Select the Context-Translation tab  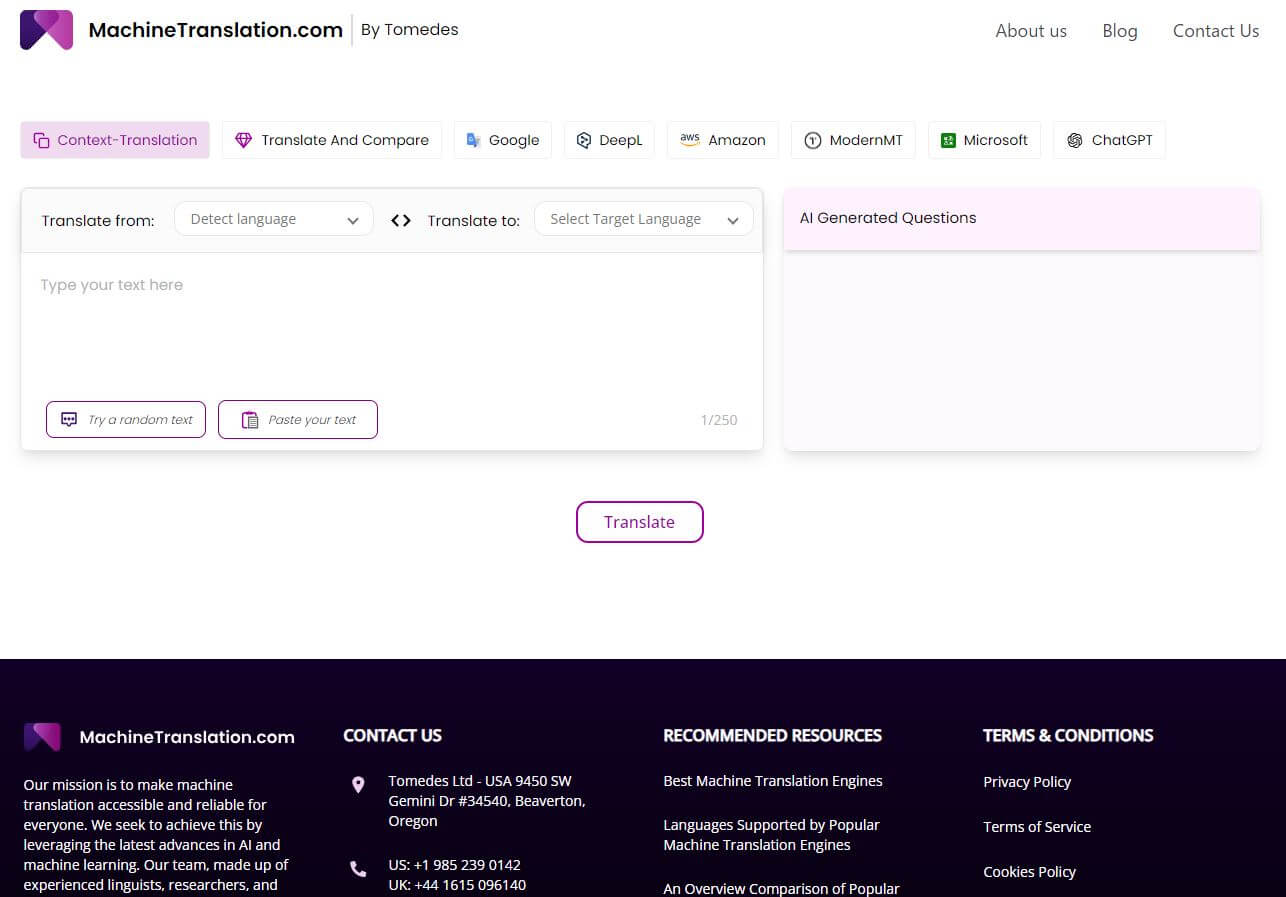115,140
